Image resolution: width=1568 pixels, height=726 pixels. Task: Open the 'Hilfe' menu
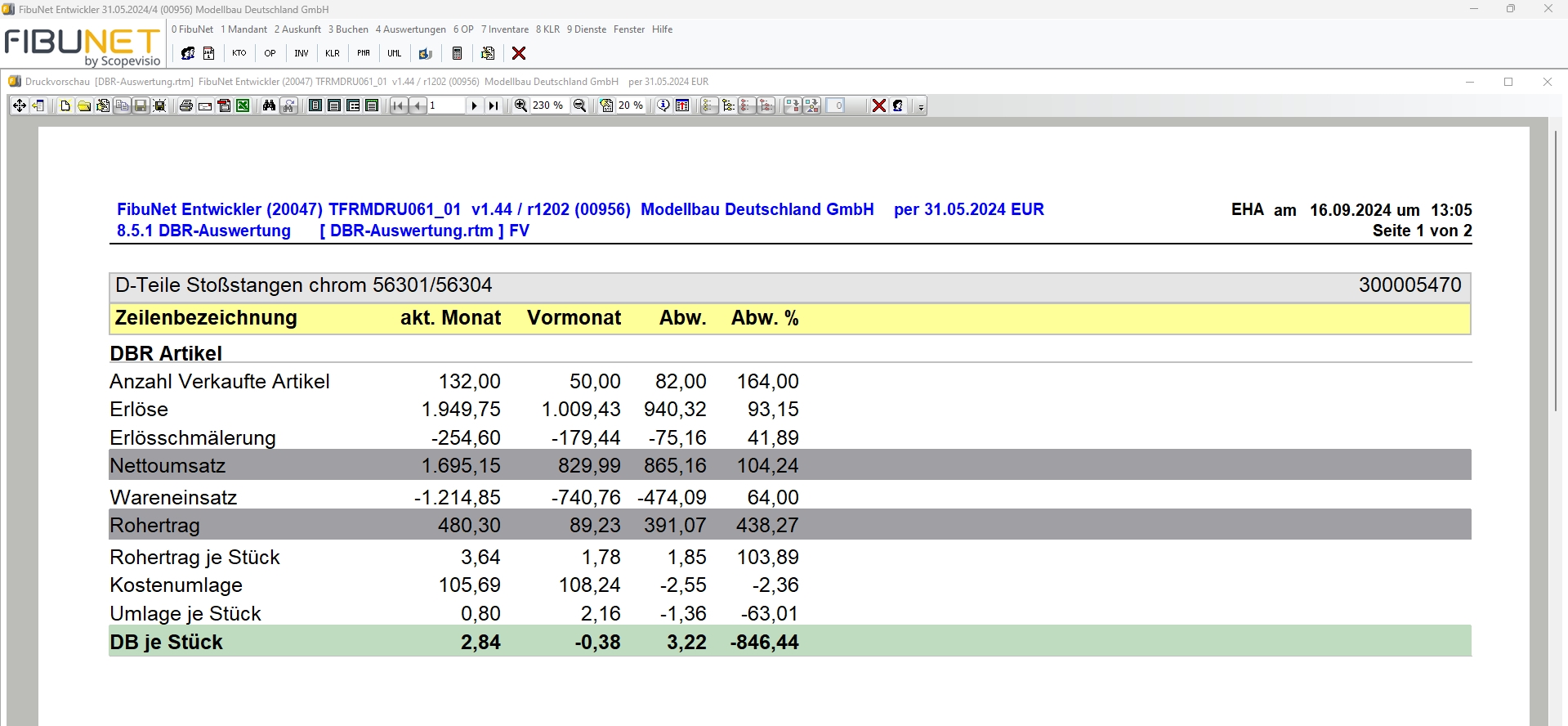pyautogui.click(x=662, y=29)
